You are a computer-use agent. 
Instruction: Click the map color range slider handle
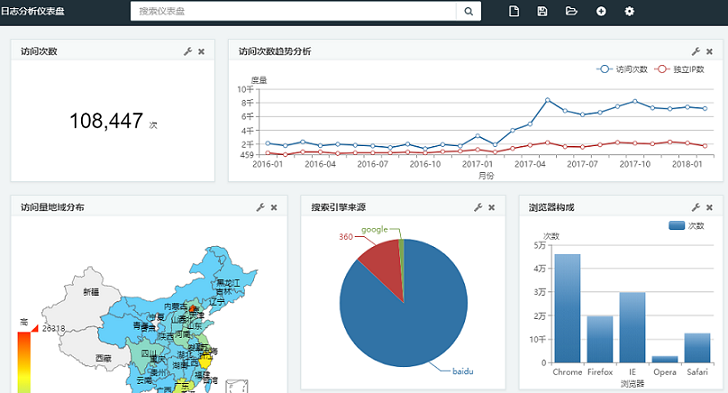tap(35, 328)
